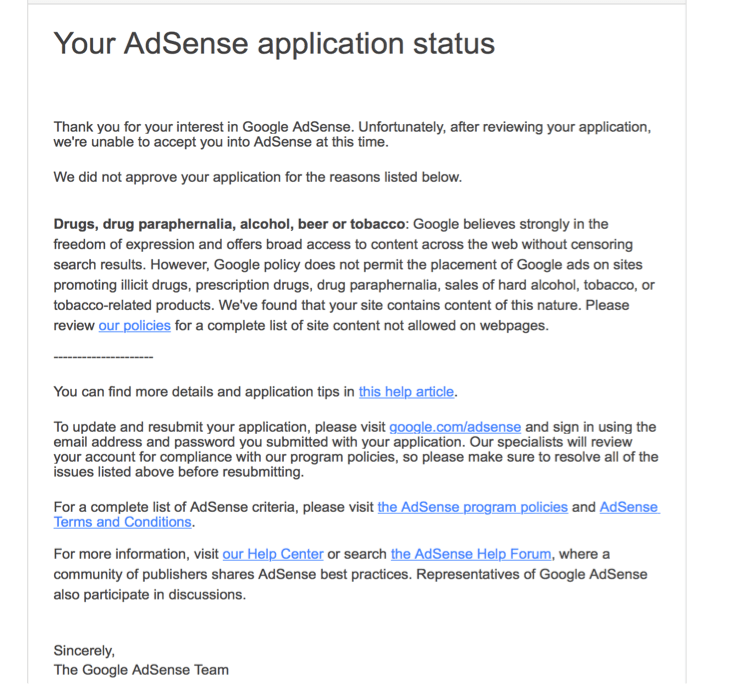
Task: Click 'For more information, visit' text
Action: coord(136,554)
